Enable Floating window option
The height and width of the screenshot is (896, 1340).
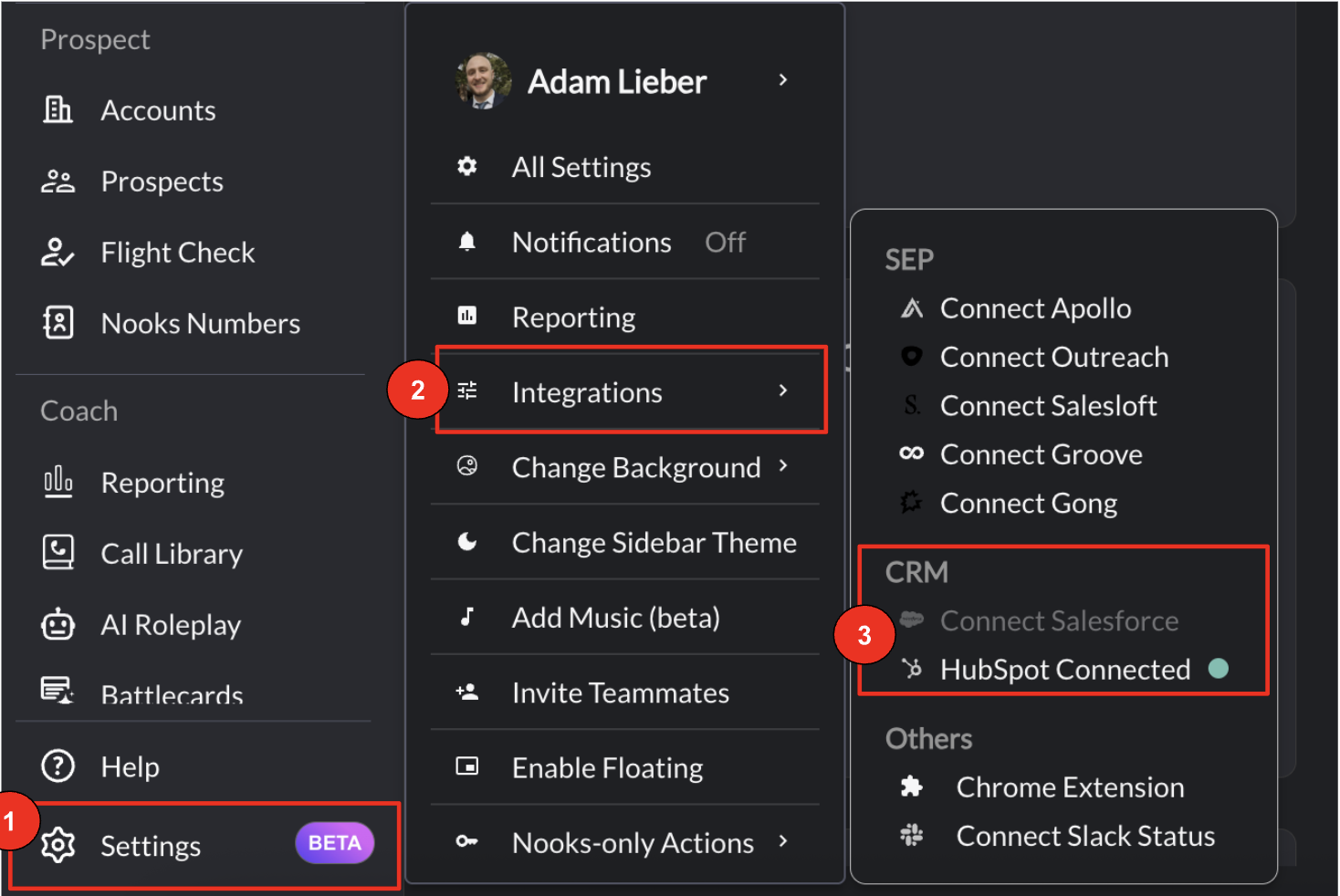(625, 767)
